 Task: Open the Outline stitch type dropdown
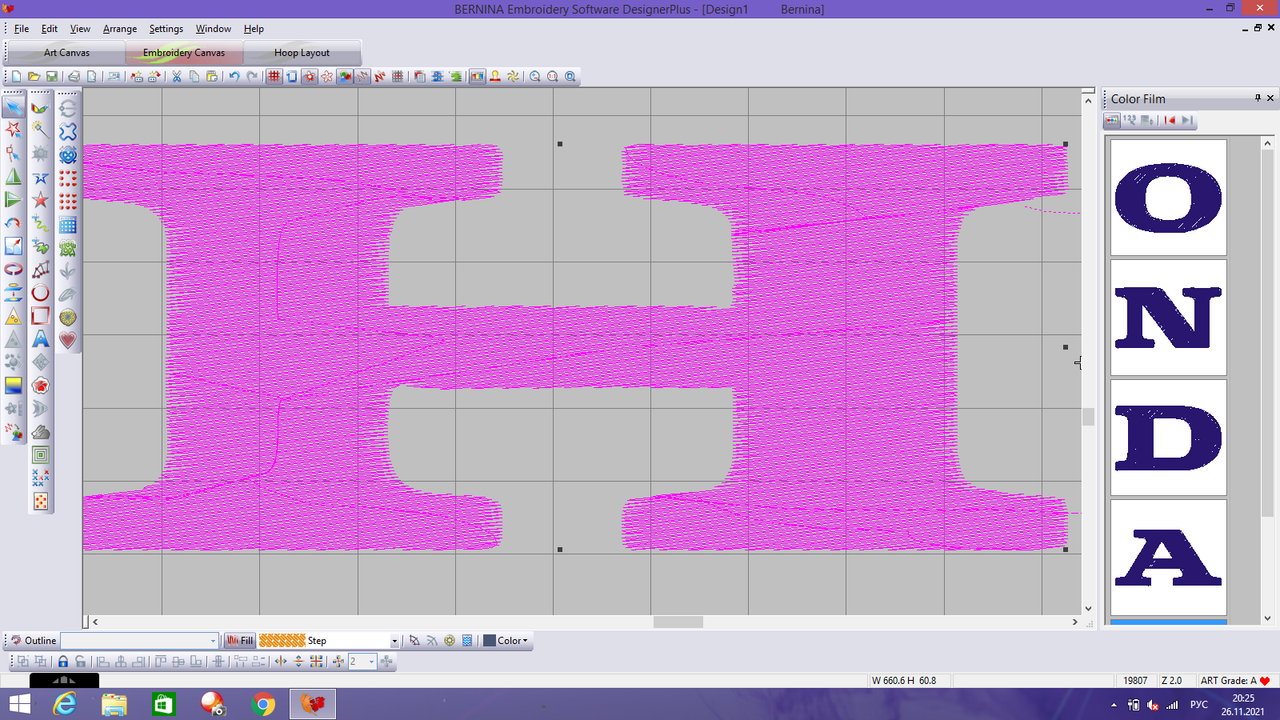[x=213, y=641]
